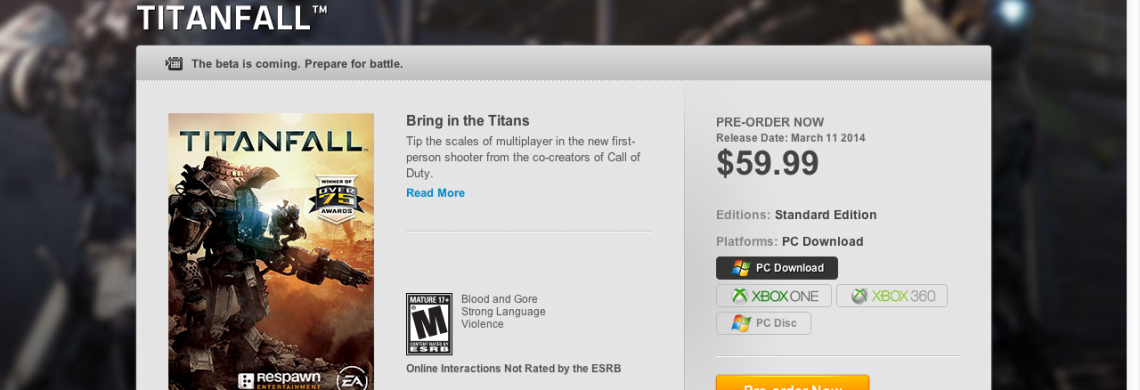1140x390 pixels.
Task: Open the Read More link
Action: [435, 193]
